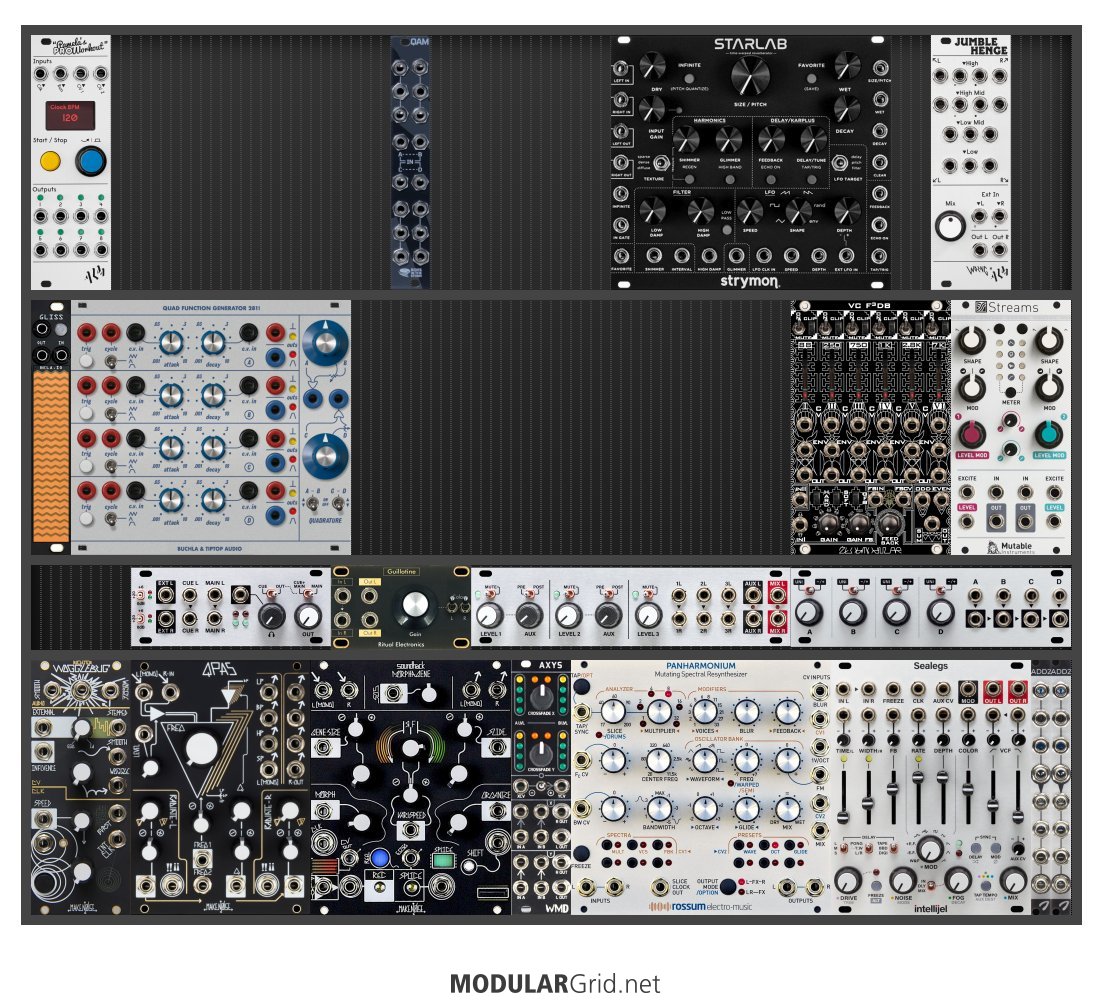Turn the large SIZE/PITCH knob on Starlab
1112x1005 pixels.
(x=750, y=74)
